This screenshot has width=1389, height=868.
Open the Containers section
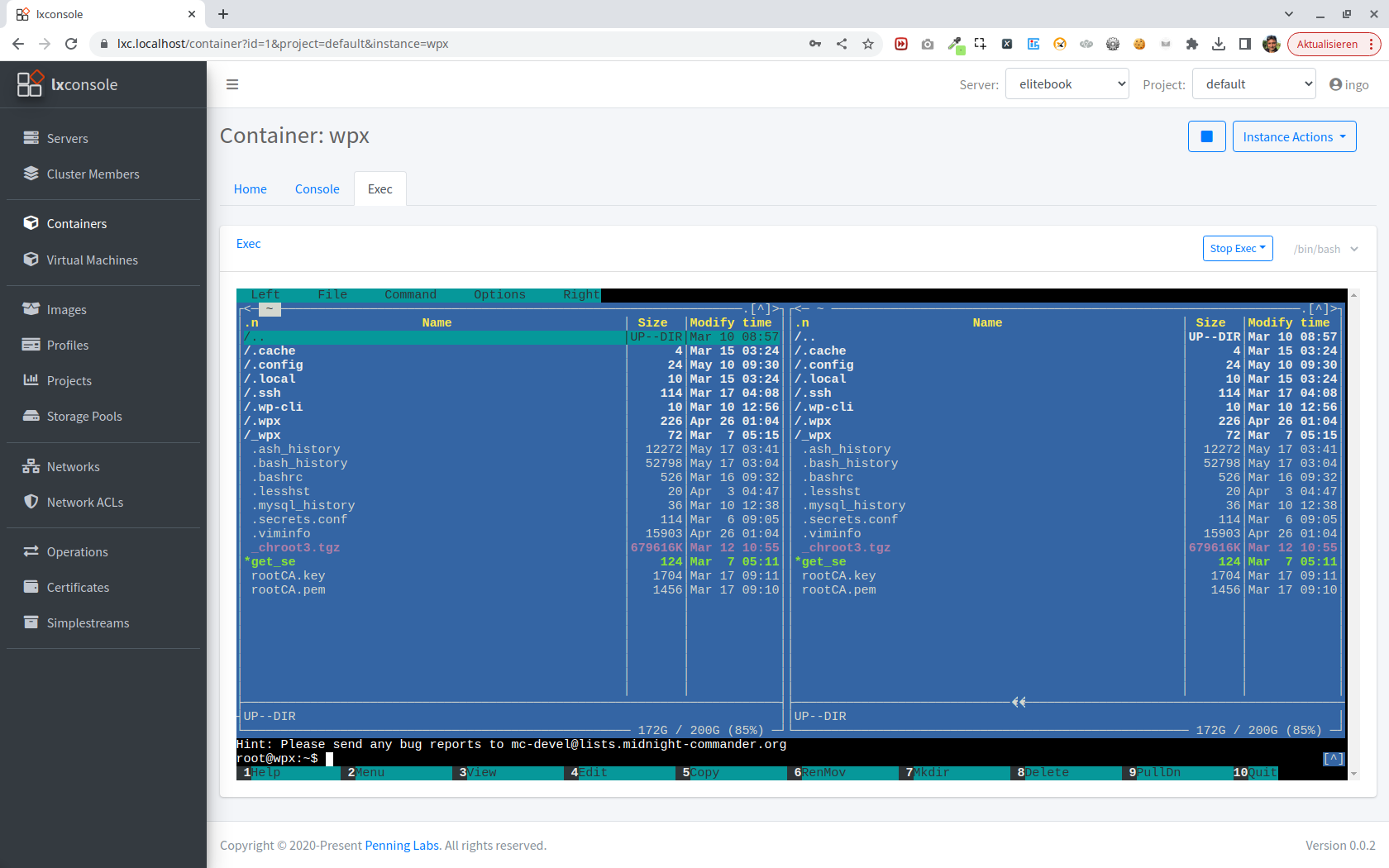77,223
